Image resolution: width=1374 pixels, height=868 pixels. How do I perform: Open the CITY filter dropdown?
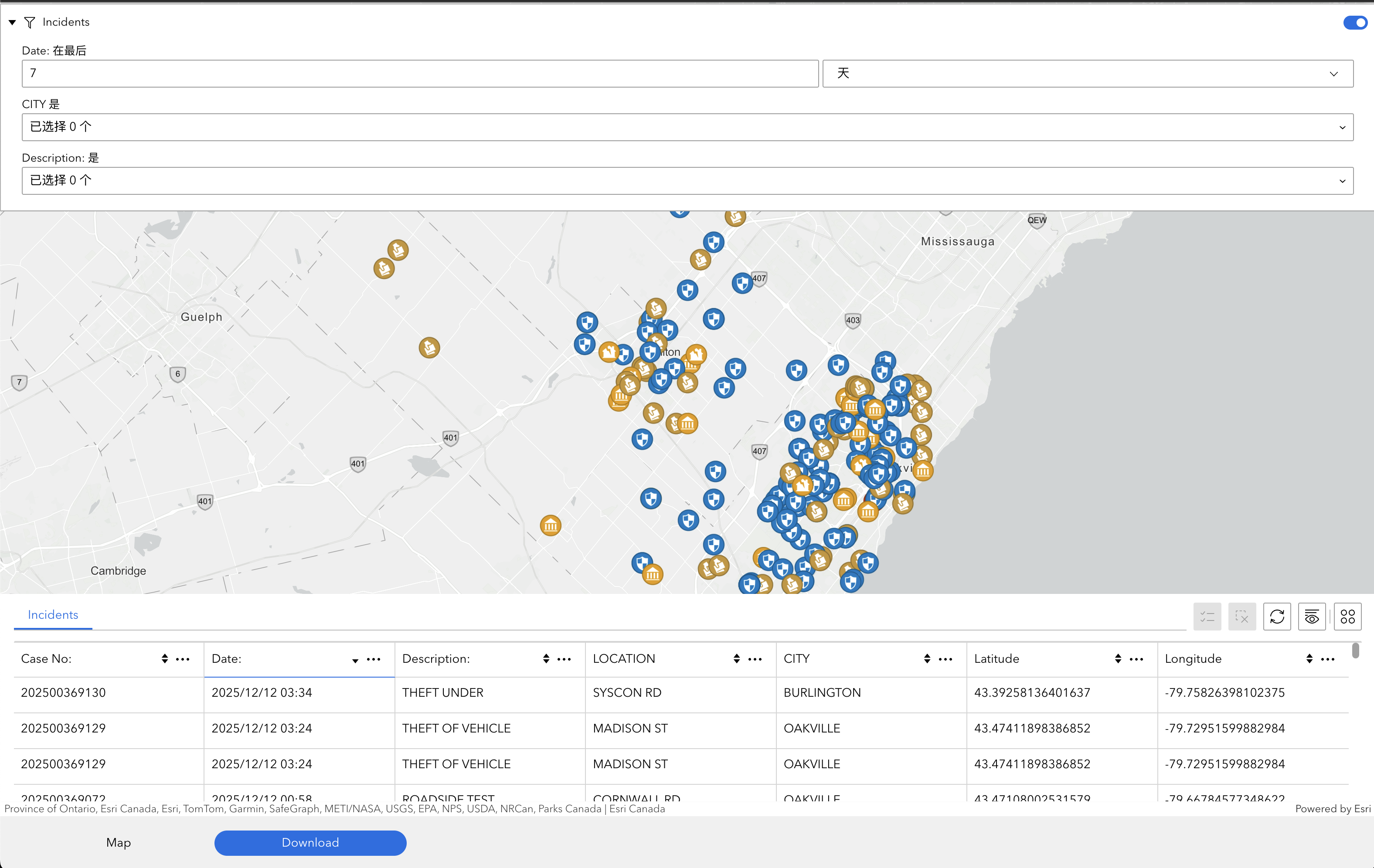(x=687, y=127)
